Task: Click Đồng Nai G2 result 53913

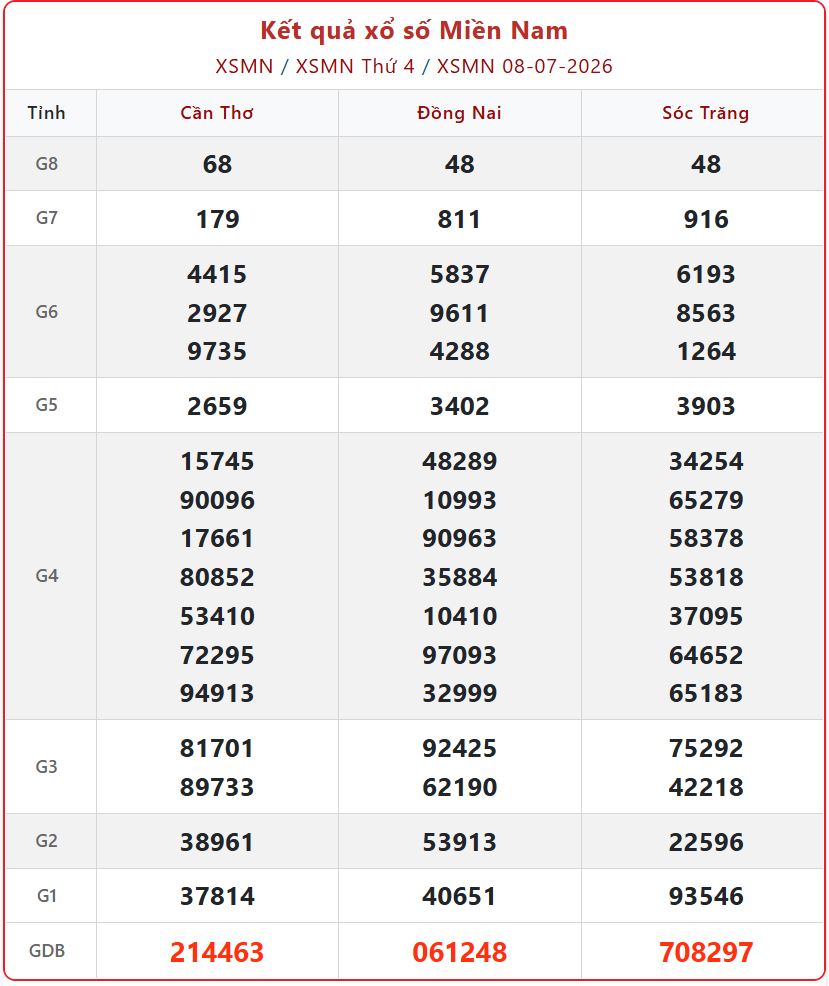Action: (460, 842)
